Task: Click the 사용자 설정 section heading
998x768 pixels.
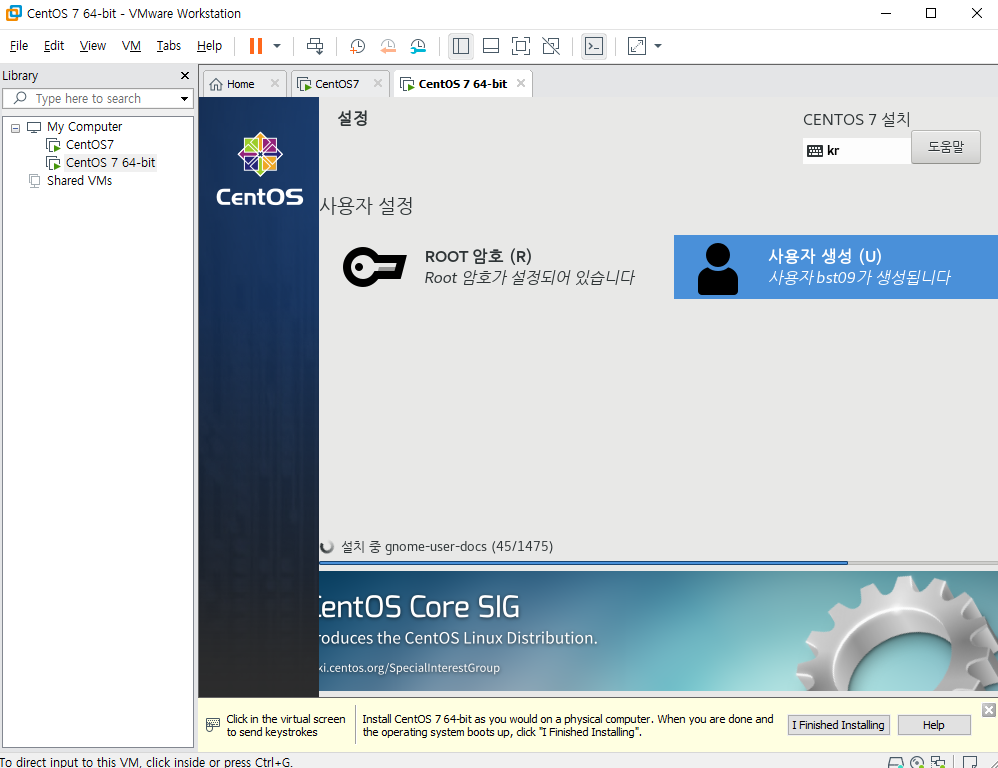Action: (x=367, y=206)
